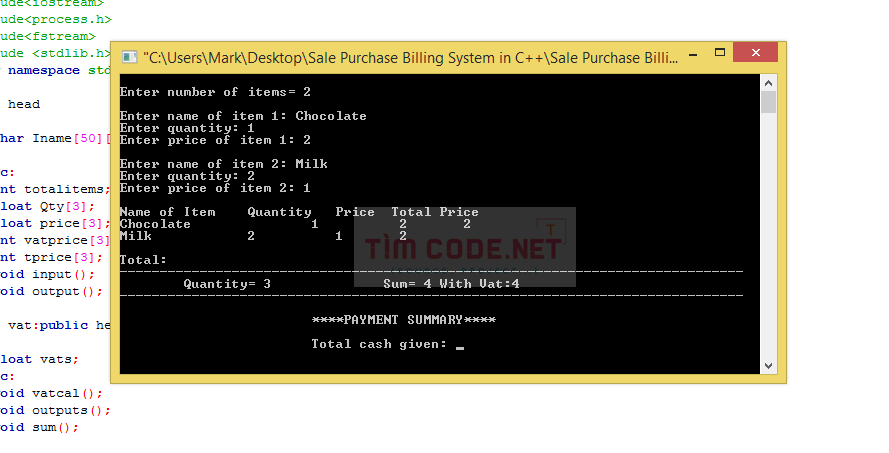The height and width of the screenshot is (453, 889).
Task: Click the 'Total cash given:' prompt
Action: tap(379, 344)
